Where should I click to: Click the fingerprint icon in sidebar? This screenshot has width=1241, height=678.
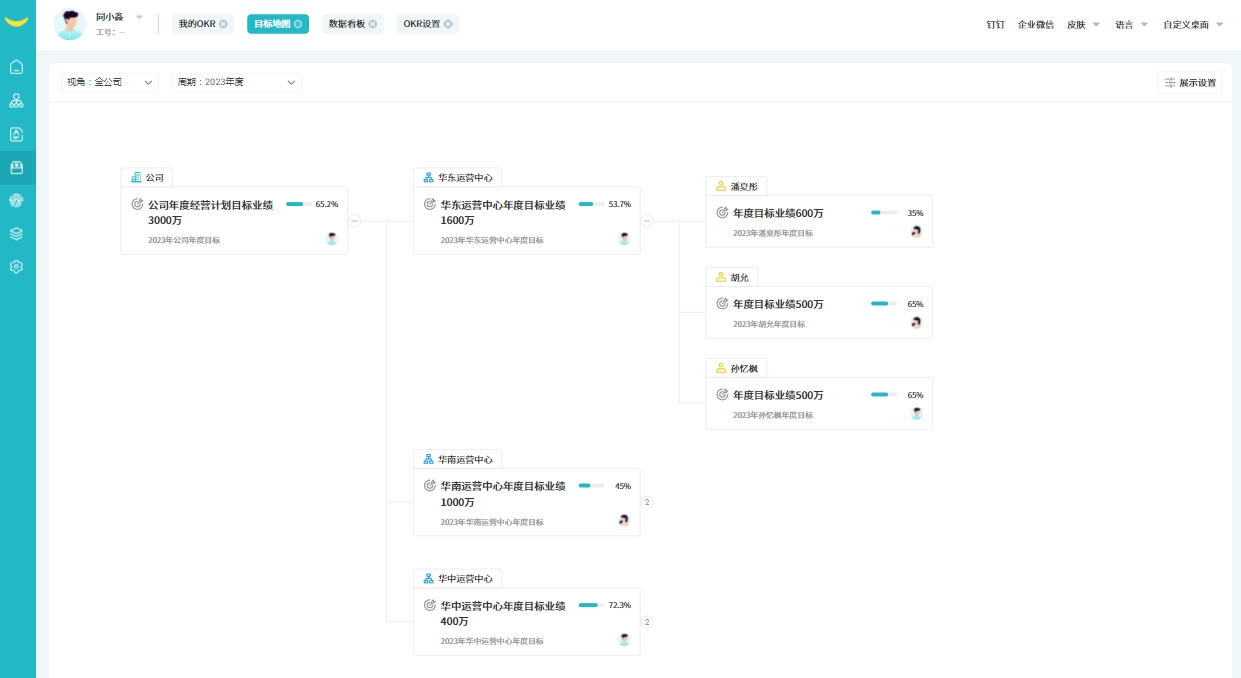16,200
